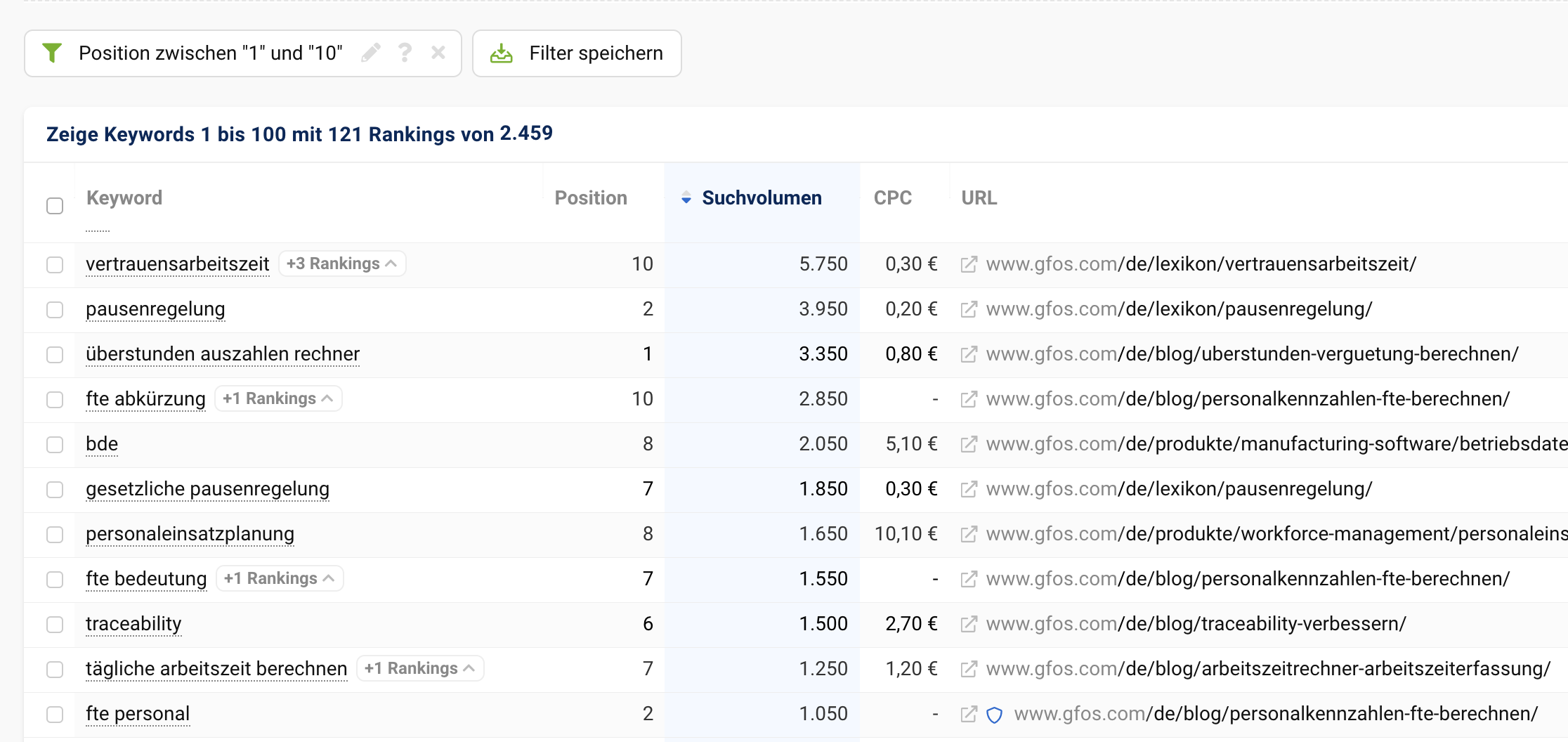The width and height of the screenshot is (1568, 742).
Task: Sort table by CPC column header
Action: click(892, 198)
